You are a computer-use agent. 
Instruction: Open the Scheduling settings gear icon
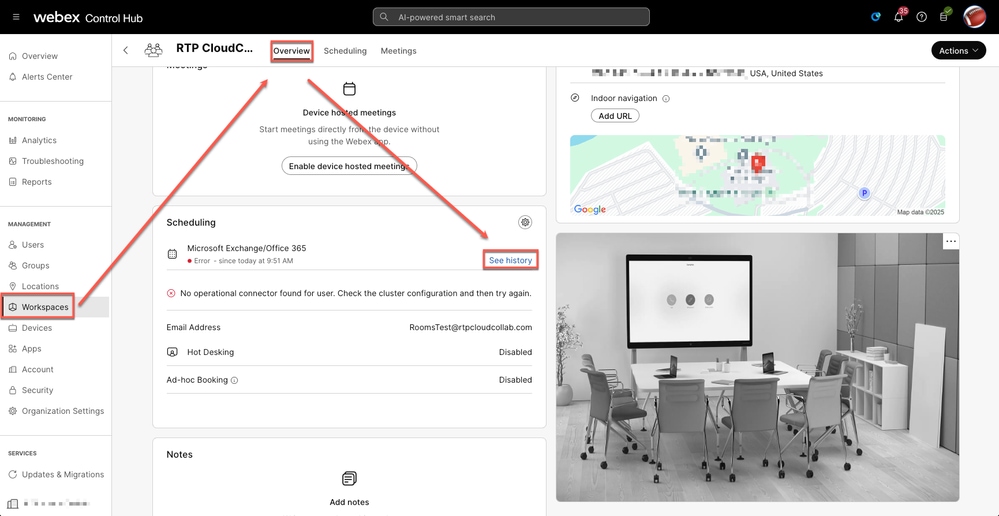525,222
